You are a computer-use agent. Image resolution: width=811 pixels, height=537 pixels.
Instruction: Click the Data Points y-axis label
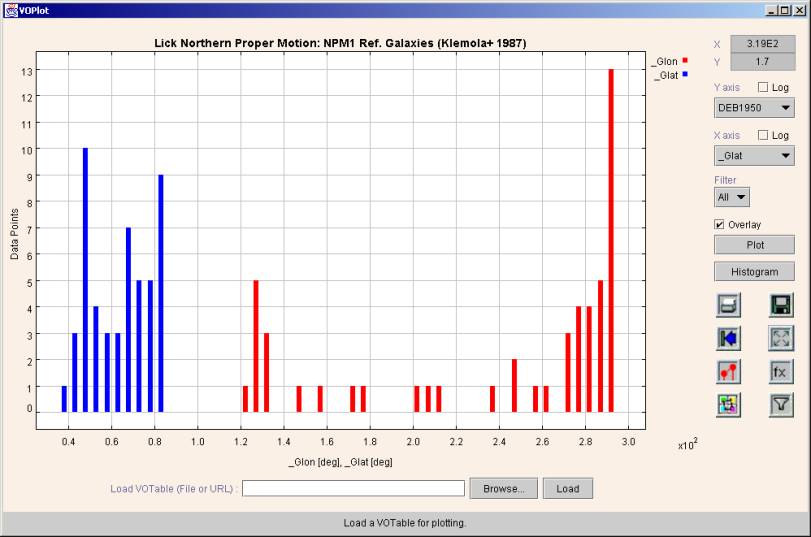[x=14, y=234]
